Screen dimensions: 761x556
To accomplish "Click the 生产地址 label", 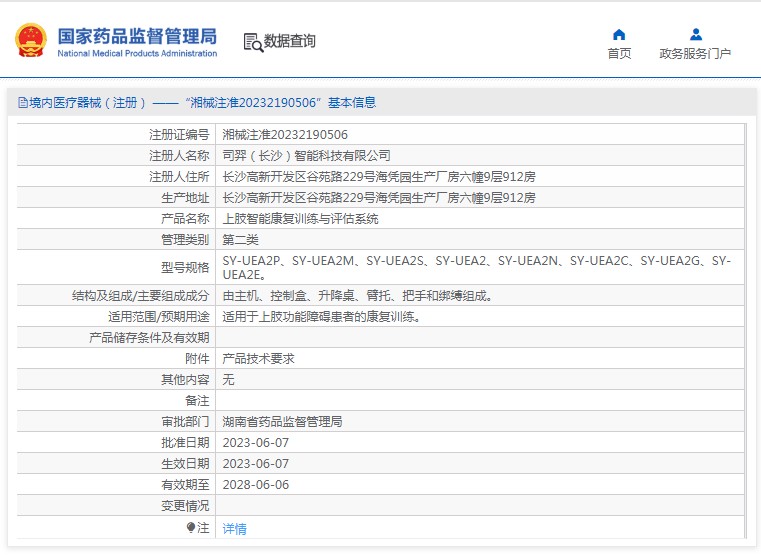I will [185, 197].
